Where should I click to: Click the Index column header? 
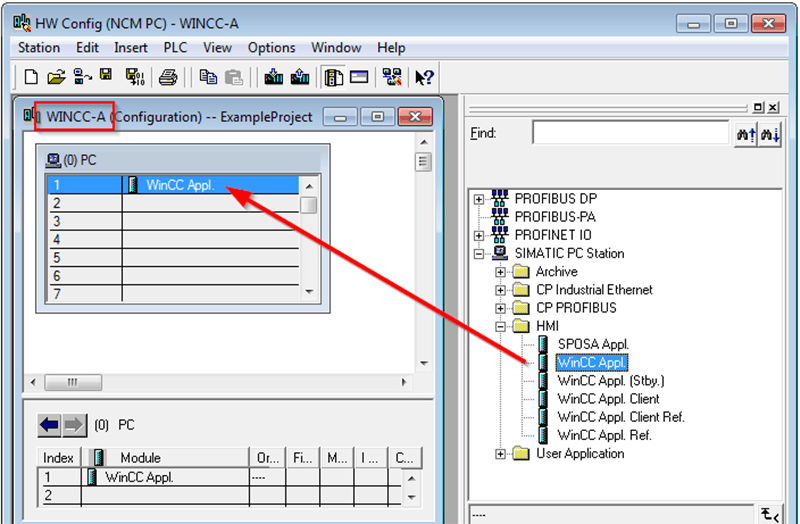pos(59,458)
